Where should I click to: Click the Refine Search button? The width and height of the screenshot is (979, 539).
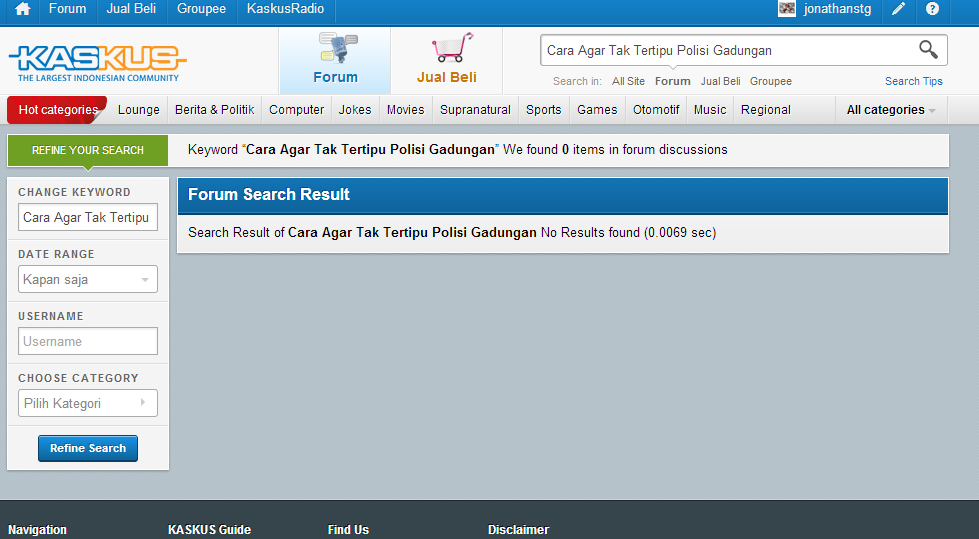pos(87,448)
